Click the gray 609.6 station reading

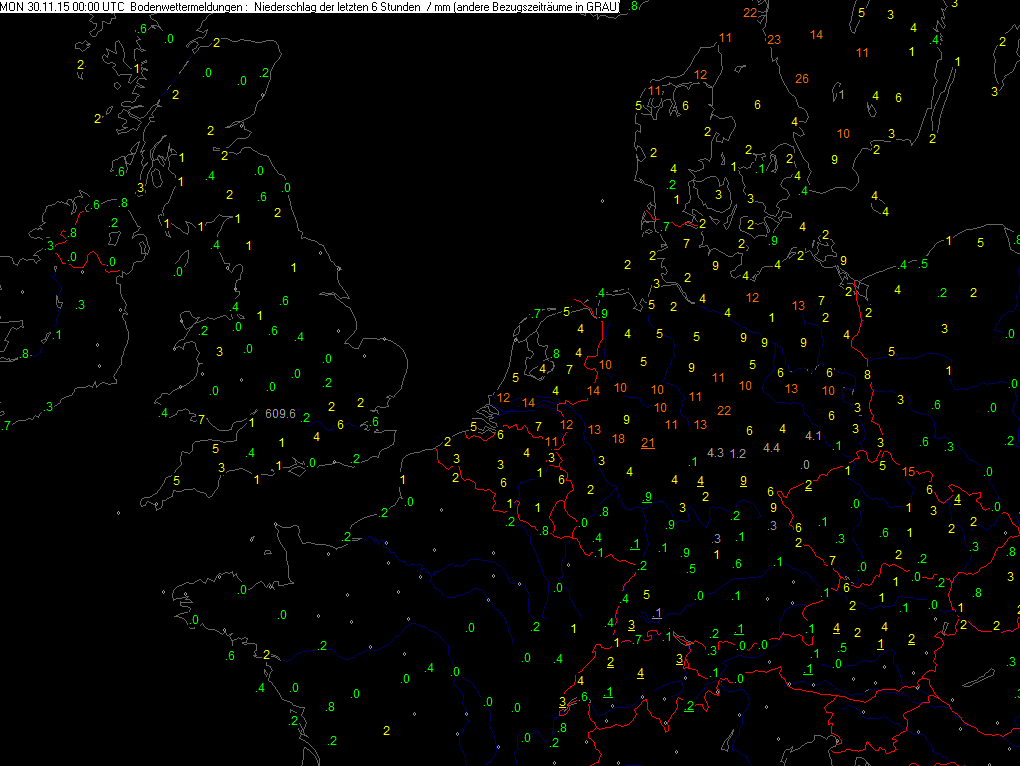tap(280, 413)
